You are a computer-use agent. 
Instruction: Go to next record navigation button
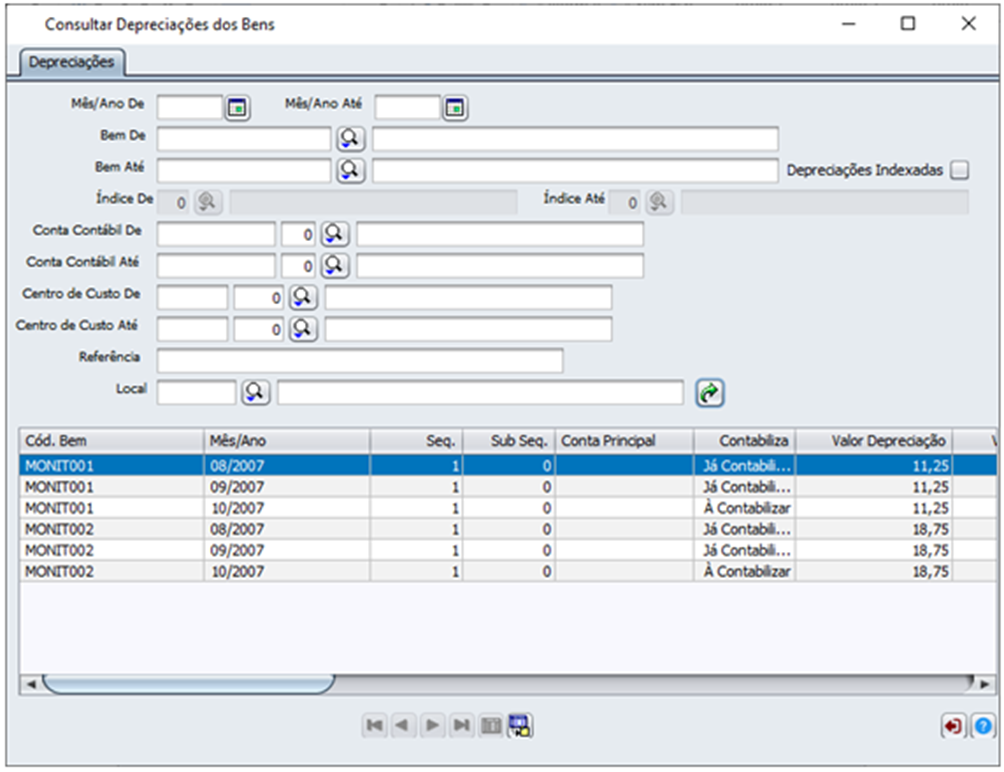432,725
